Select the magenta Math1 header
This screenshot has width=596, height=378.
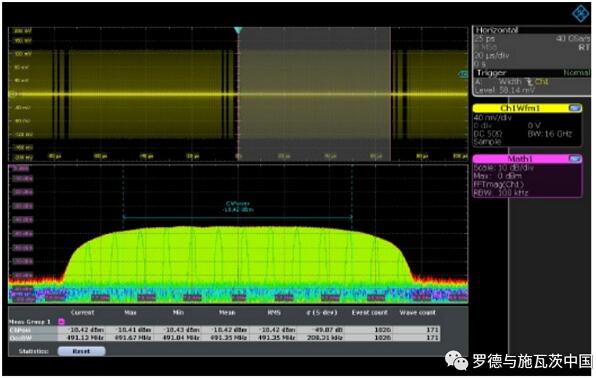tap(527, 159)
